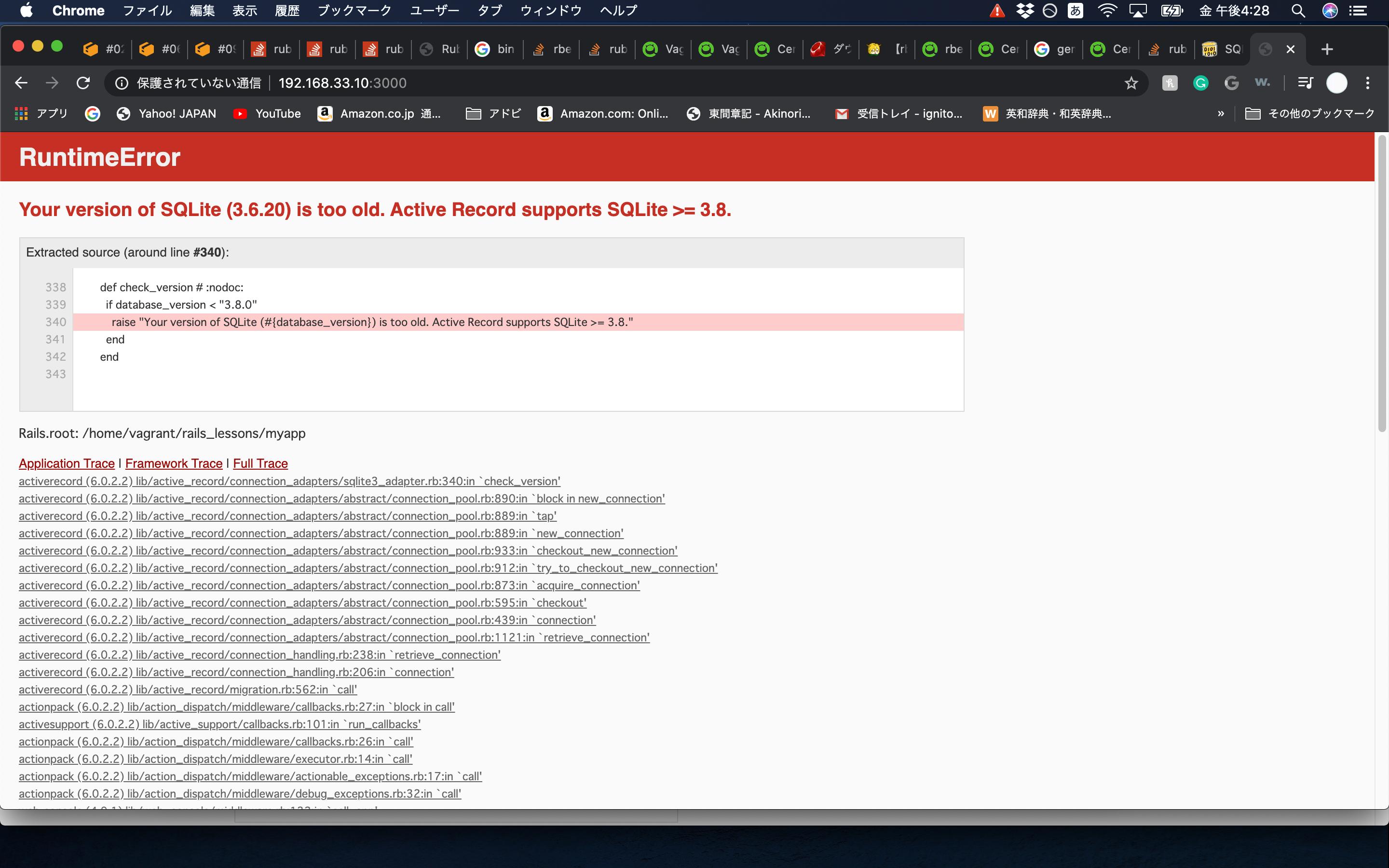Screen dimensions: 1389x868
Task: Click the screen mirroring icon in menu bar
Action: [x=1139, y=12]
